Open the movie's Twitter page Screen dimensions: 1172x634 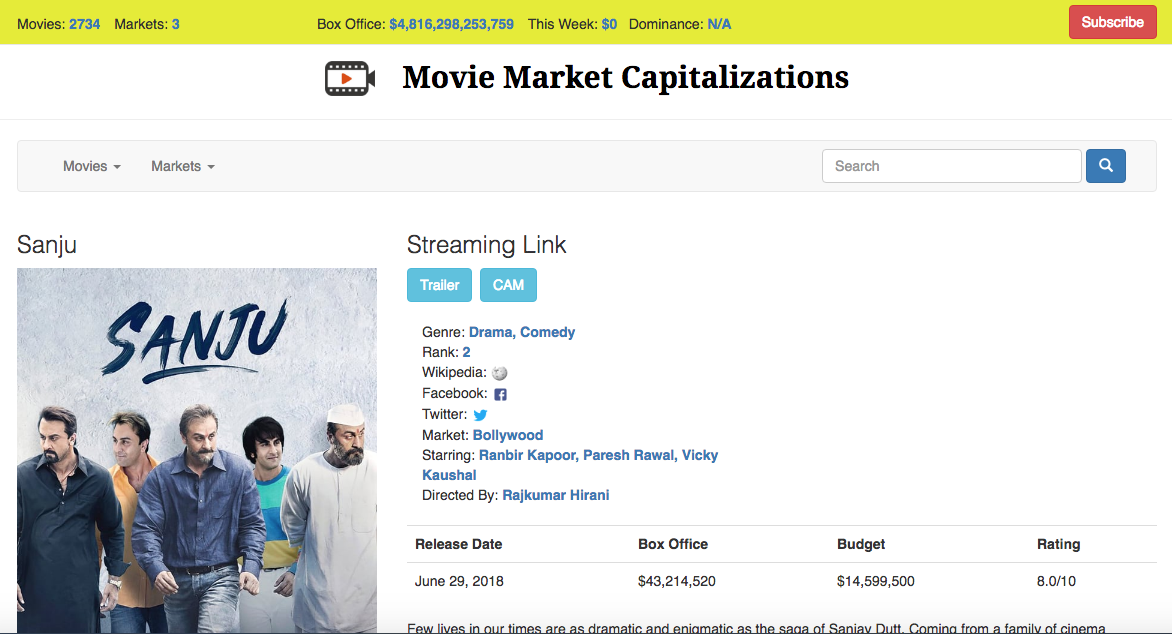click(479, 414)
